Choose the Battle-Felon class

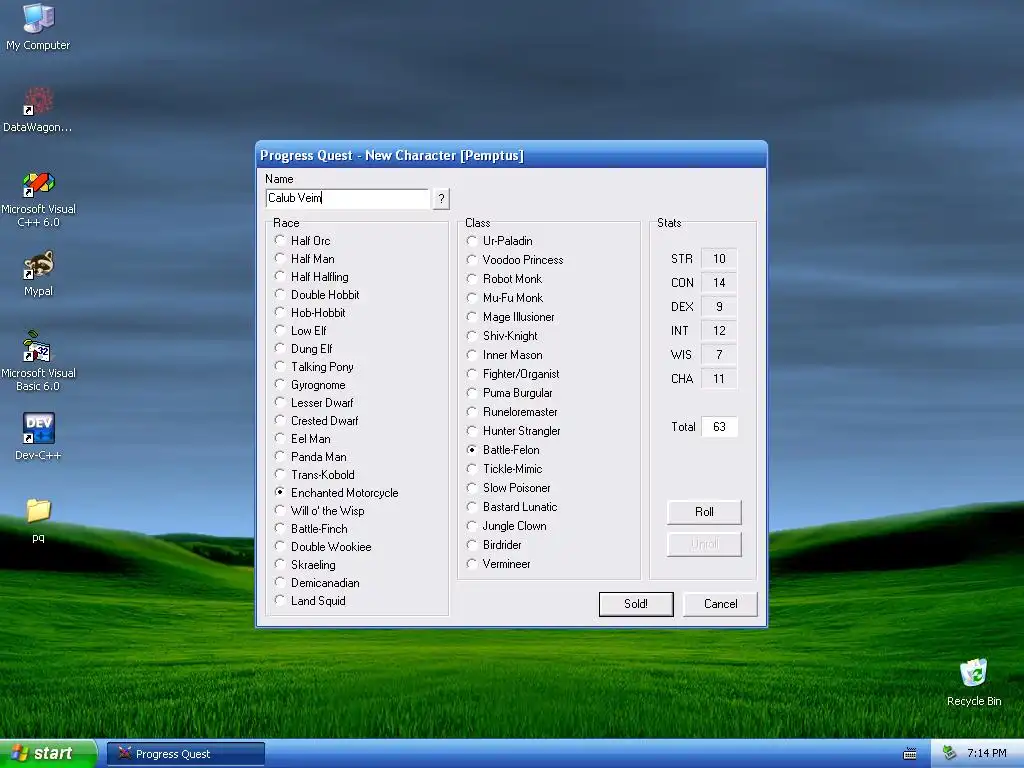504,449
